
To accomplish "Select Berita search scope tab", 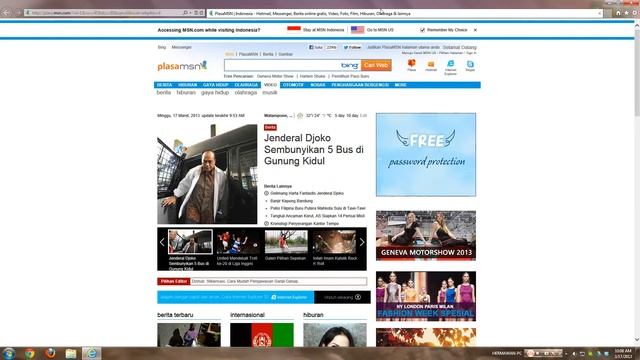I will (x=268, y=54).
